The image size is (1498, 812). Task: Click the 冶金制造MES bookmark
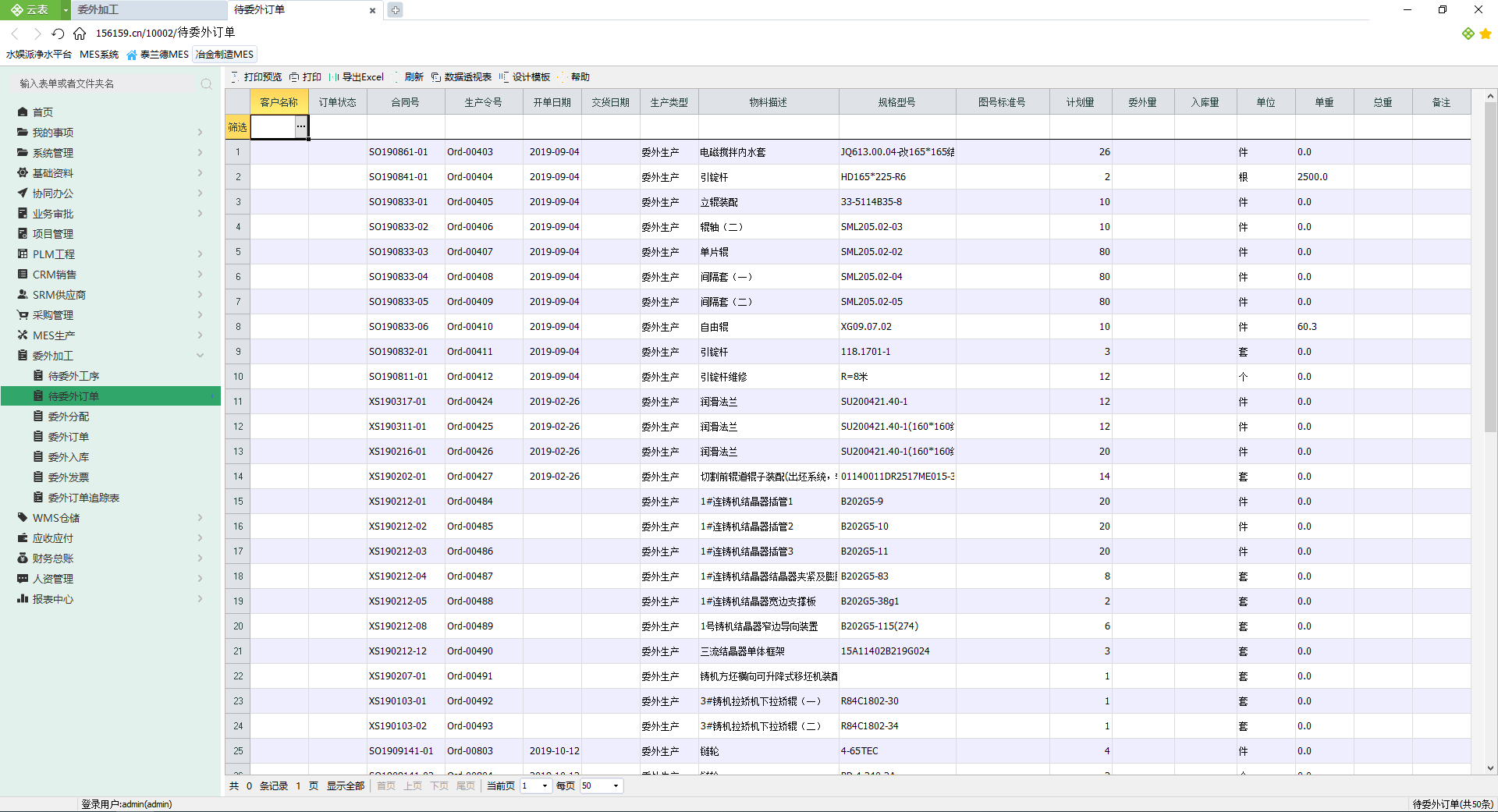[x=225, y=55]
